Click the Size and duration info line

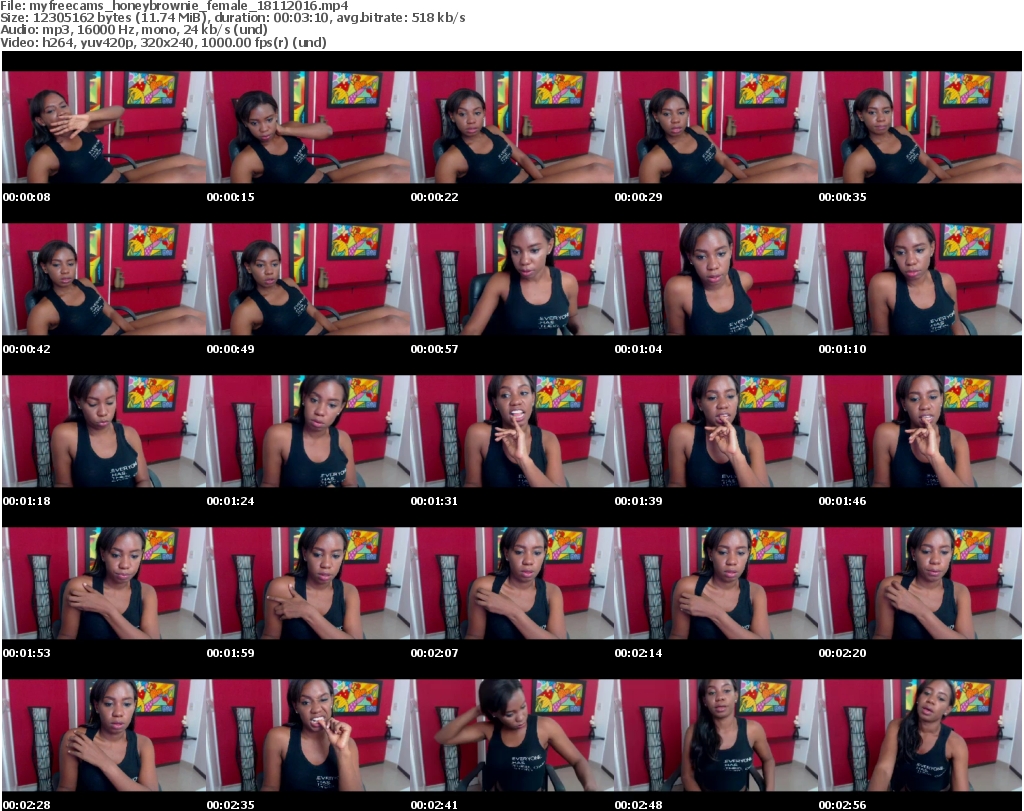coord(232,18)
